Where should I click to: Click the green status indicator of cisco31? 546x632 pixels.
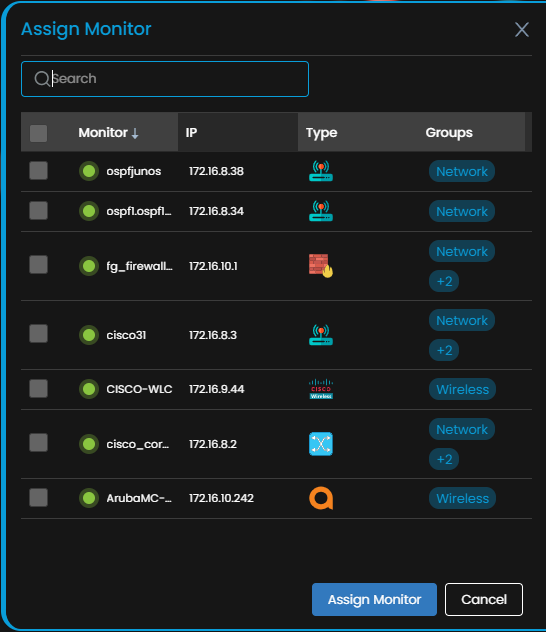(x=89, y=335)
